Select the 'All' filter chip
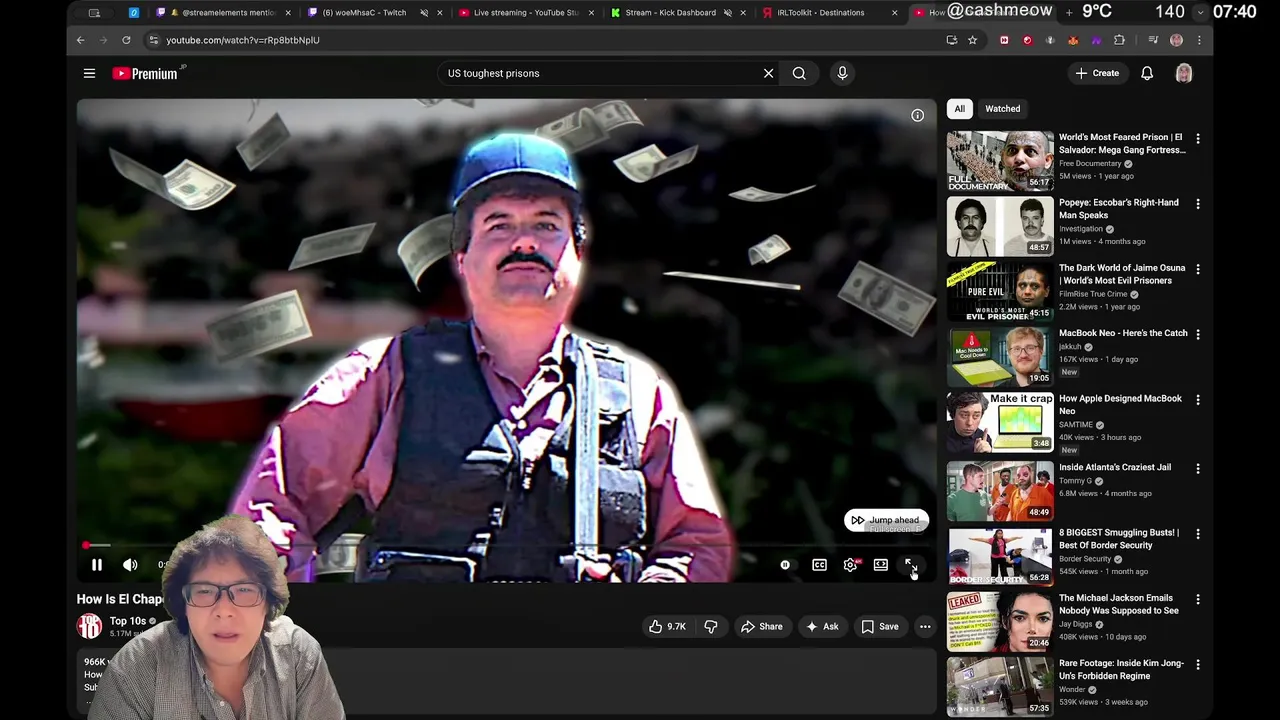 (x=959, y=109)
